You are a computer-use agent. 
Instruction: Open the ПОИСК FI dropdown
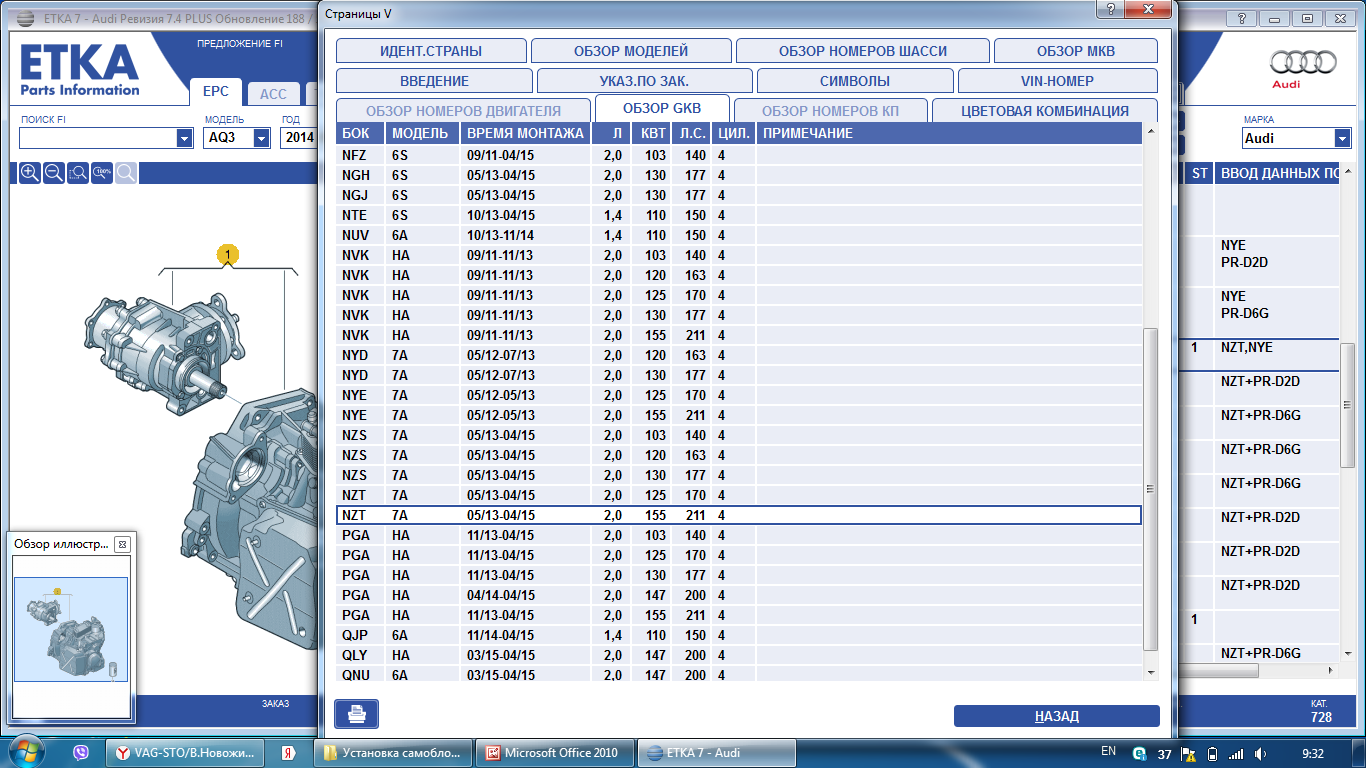(x=184, y=138)
